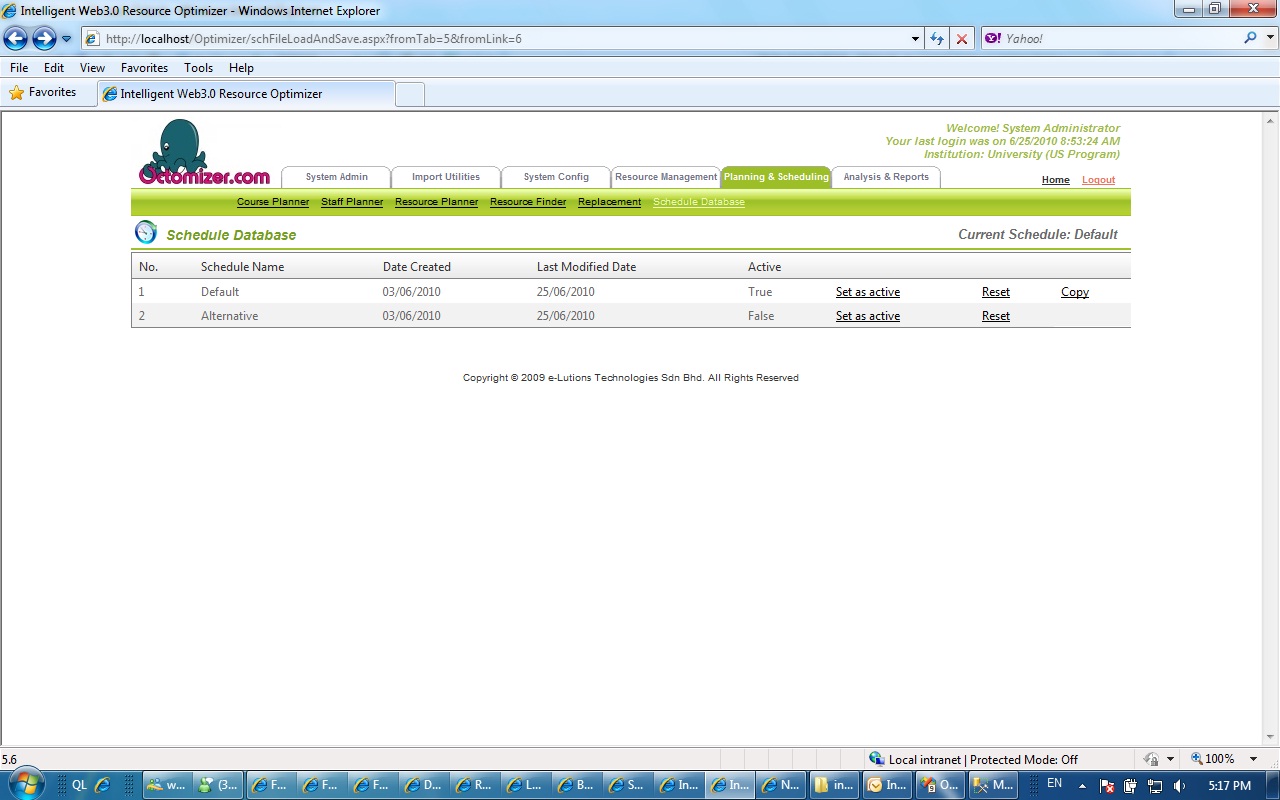This screenshot has height=800, width=1280.
Task: Click the "Alternative" schedule name cell
Action: pyautogui.click(x=229, y=316)
